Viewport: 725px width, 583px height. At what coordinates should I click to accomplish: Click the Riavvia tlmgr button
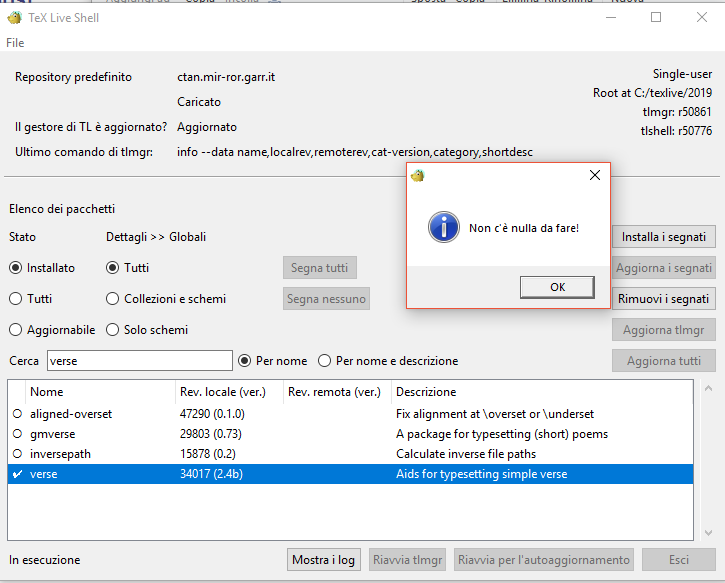(407, 560)
